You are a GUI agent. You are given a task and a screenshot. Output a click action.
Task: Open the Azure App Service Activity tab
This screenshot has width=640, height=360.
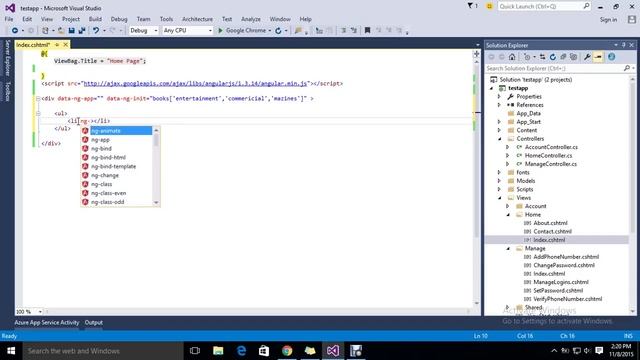[x=47, y=322]
